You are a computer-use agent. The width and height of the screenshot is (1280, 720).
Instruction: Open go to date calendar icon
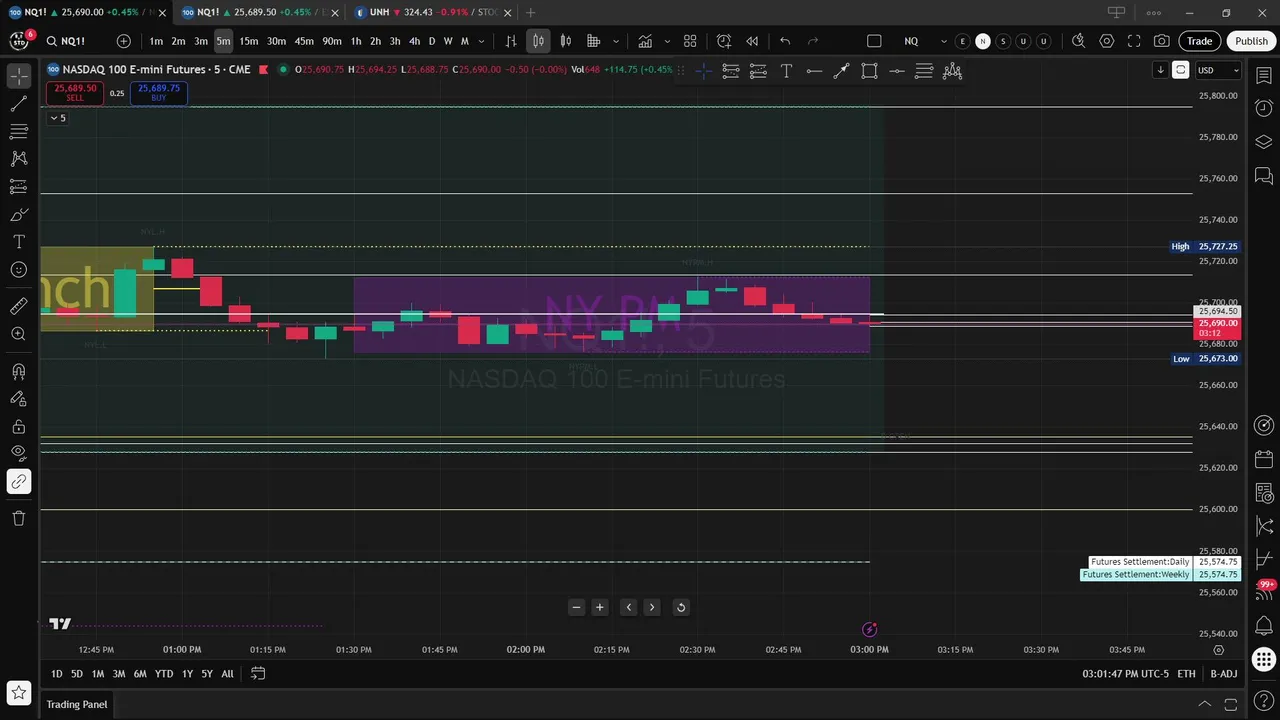(x=258, y=674)
